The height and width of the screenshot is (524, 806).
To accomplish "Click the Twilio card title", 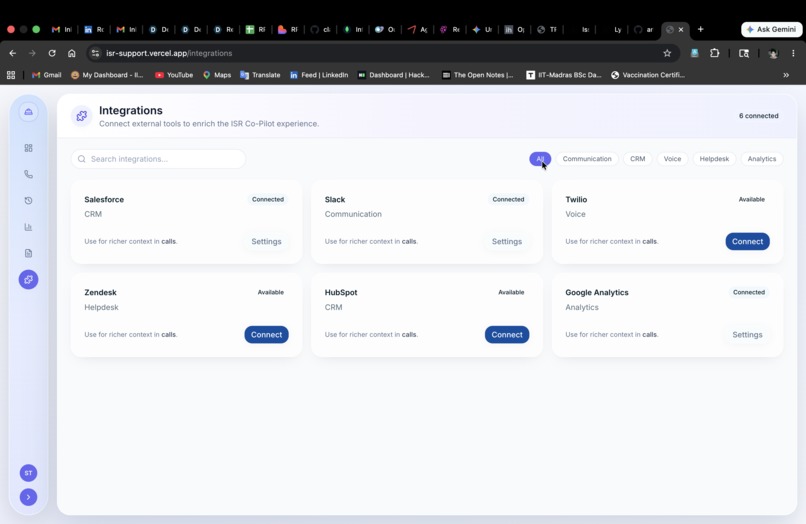I will tap(576, 200).
